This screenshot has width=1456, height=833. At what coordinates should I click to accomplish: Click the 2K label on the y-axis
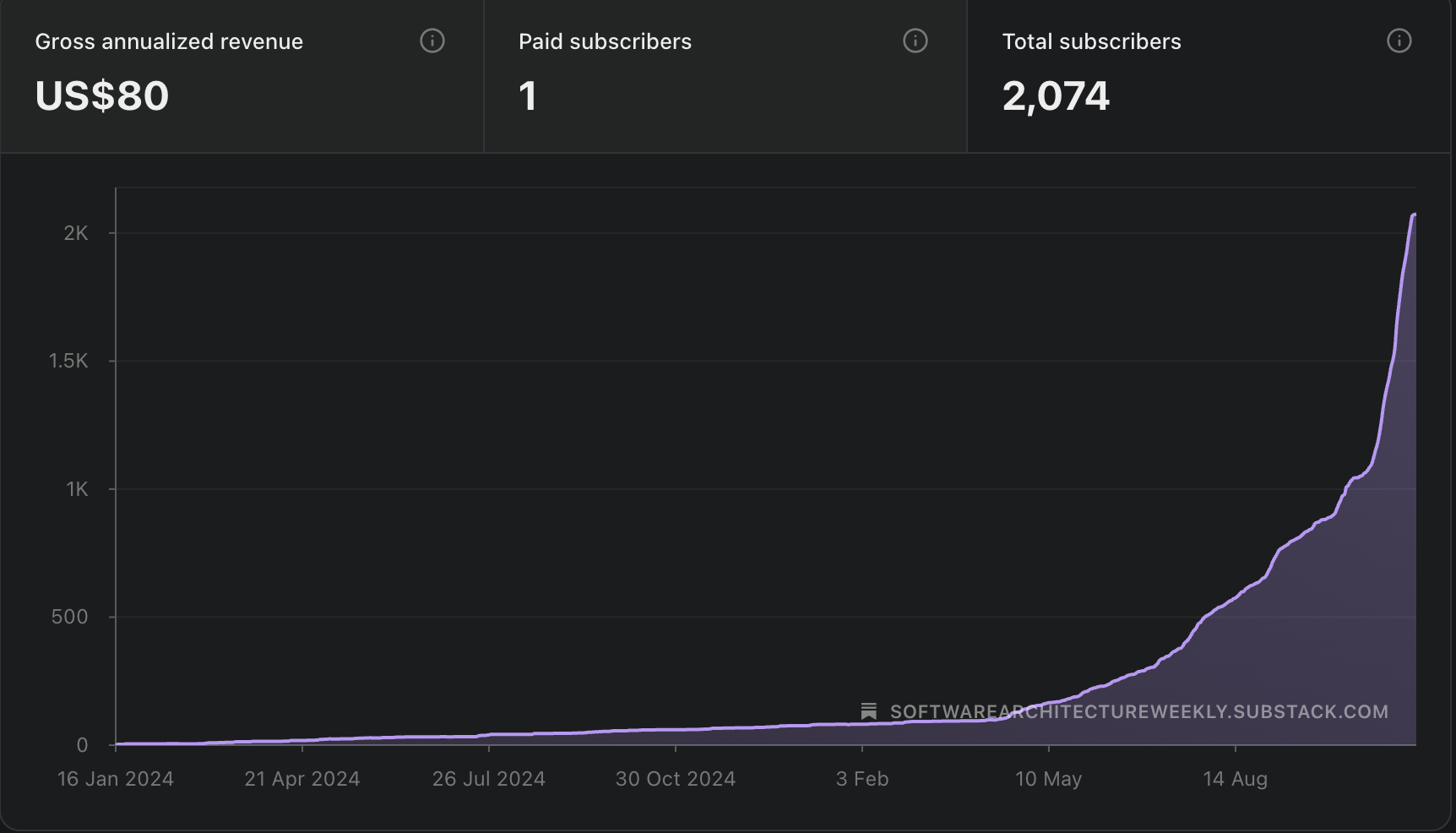(x=76, y=233)
